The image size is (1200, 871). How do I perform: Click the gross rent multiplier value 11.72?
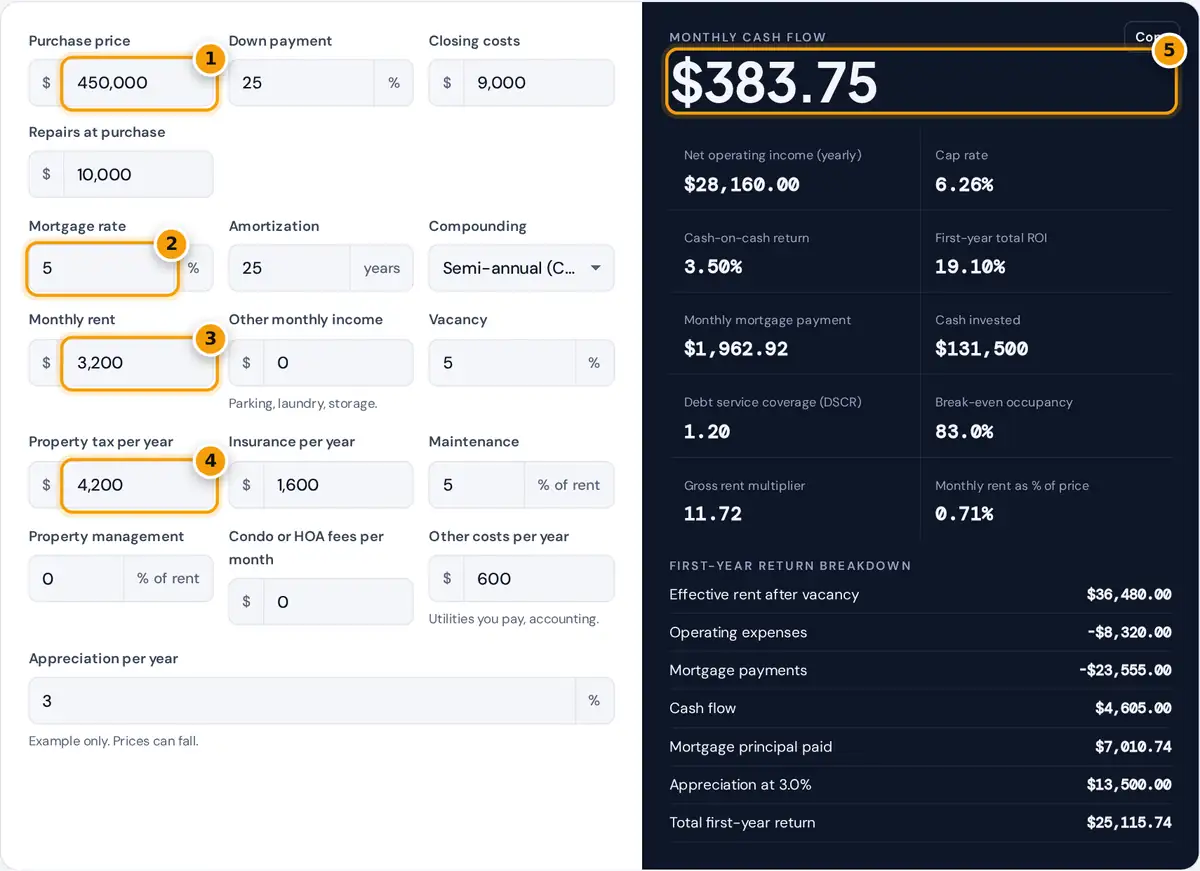coord(713,514)
